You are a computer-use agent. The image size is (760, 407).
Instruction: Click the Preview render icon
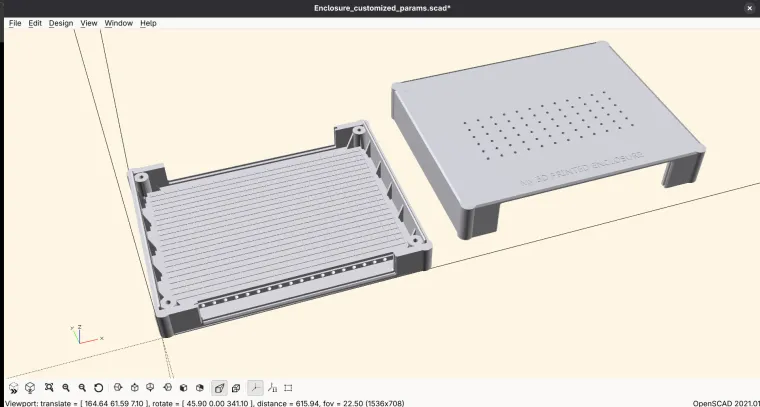click(x=14, y=388)
